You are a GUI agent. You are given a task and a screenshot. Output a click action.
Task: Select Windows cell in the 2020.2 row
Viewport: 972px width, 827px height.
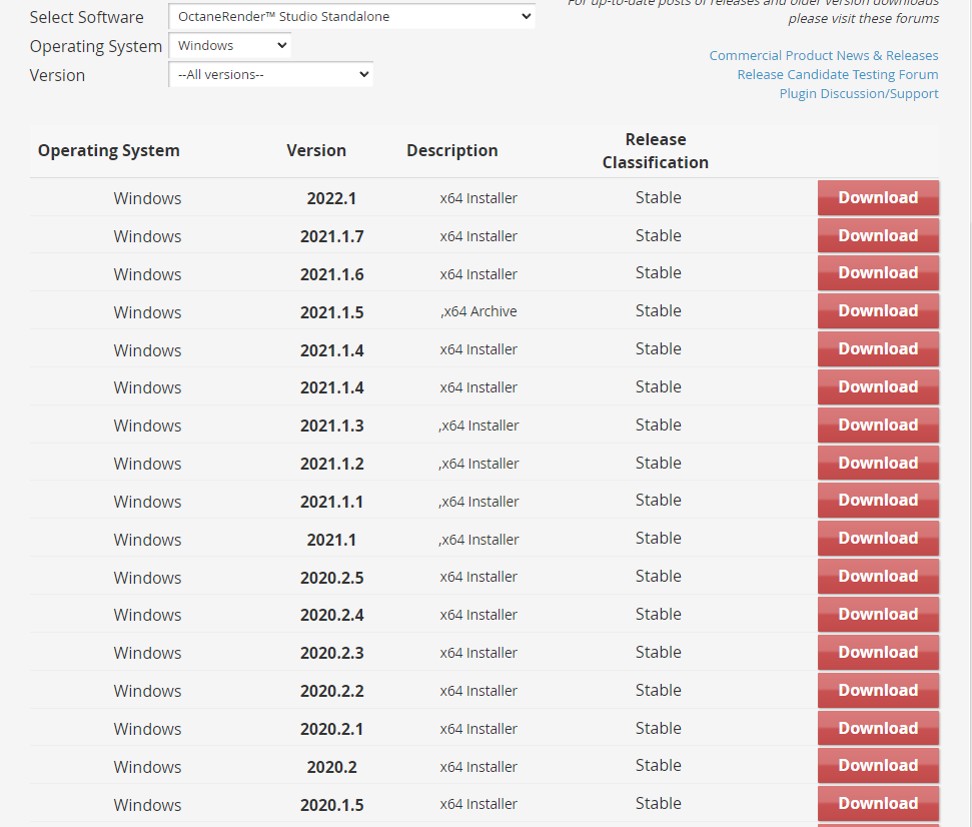click(x=148, y=767)
